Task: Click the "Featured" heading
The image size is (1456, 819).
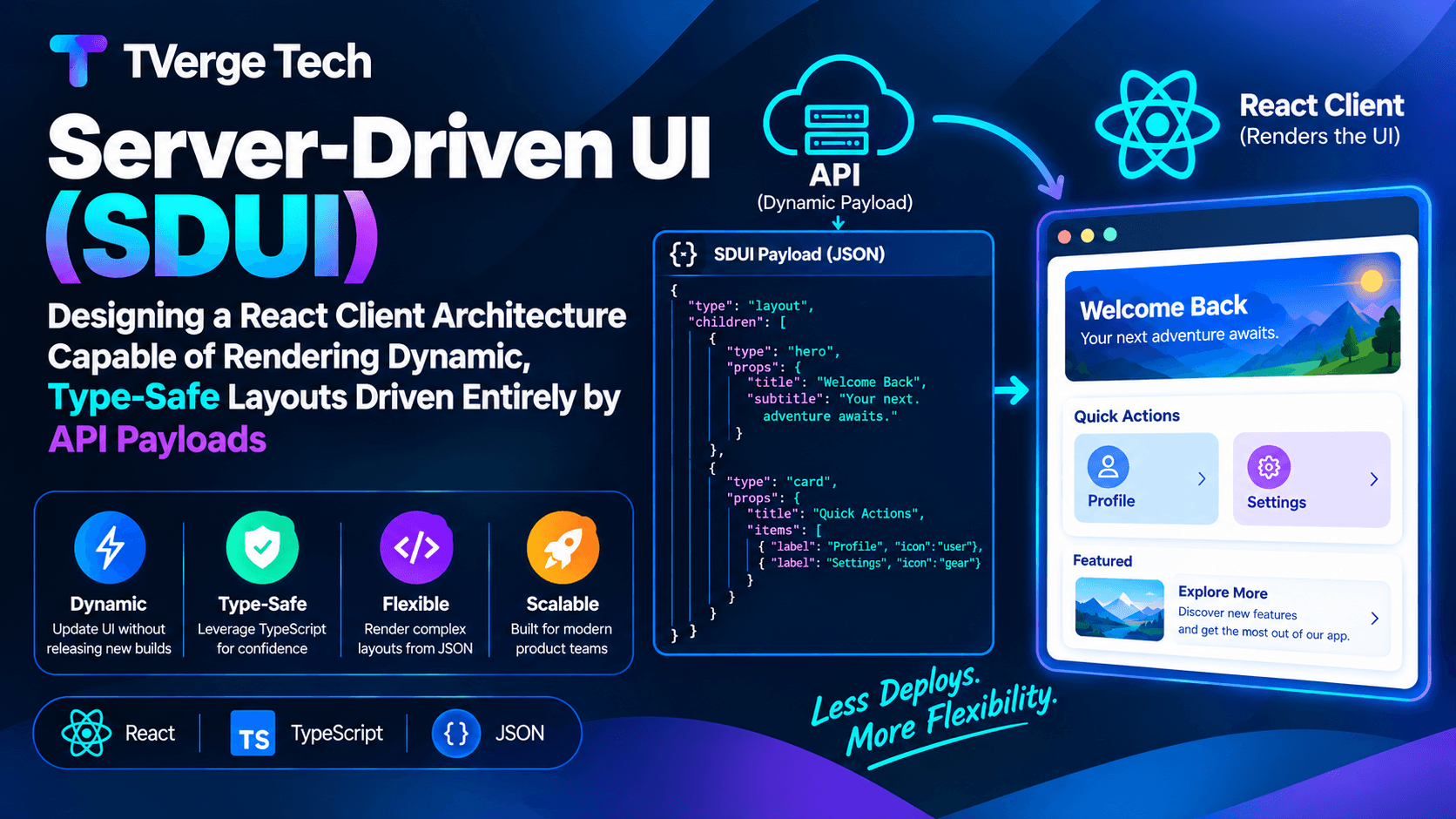Action: 1102,561
